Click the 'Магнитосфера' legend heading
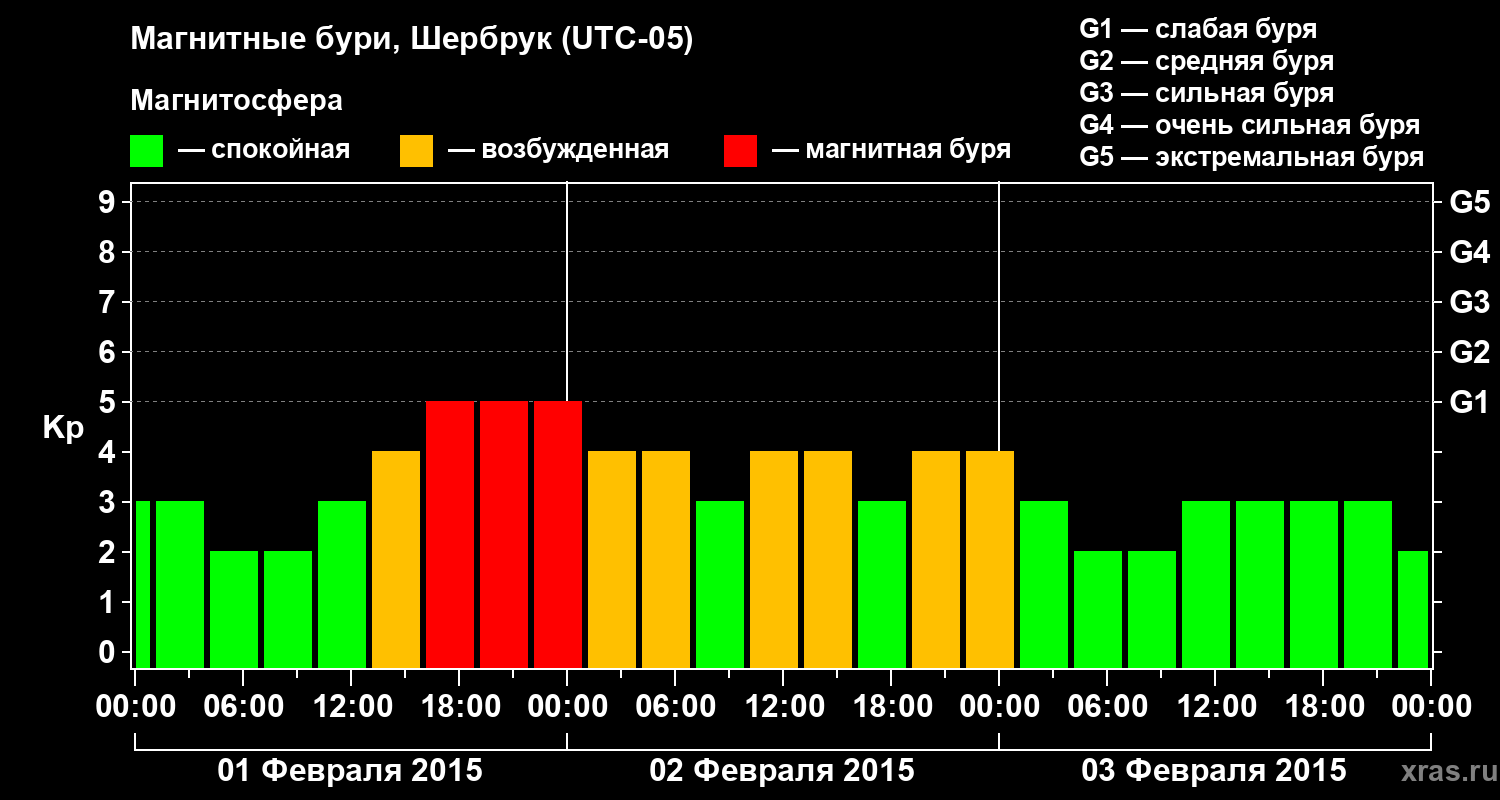Image resolution: width=1500 pixels, height=800 pixels. pos(236,101)
